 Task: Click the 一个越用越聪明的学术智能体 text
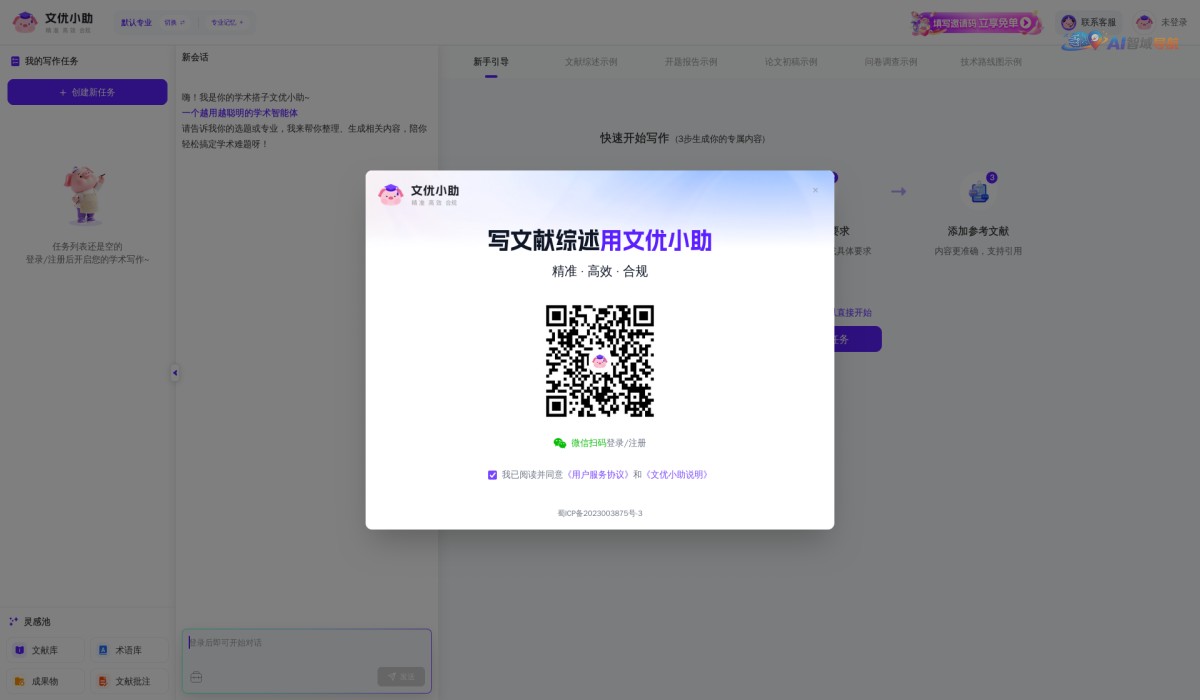pyautogui.click(x=240, y=113)
